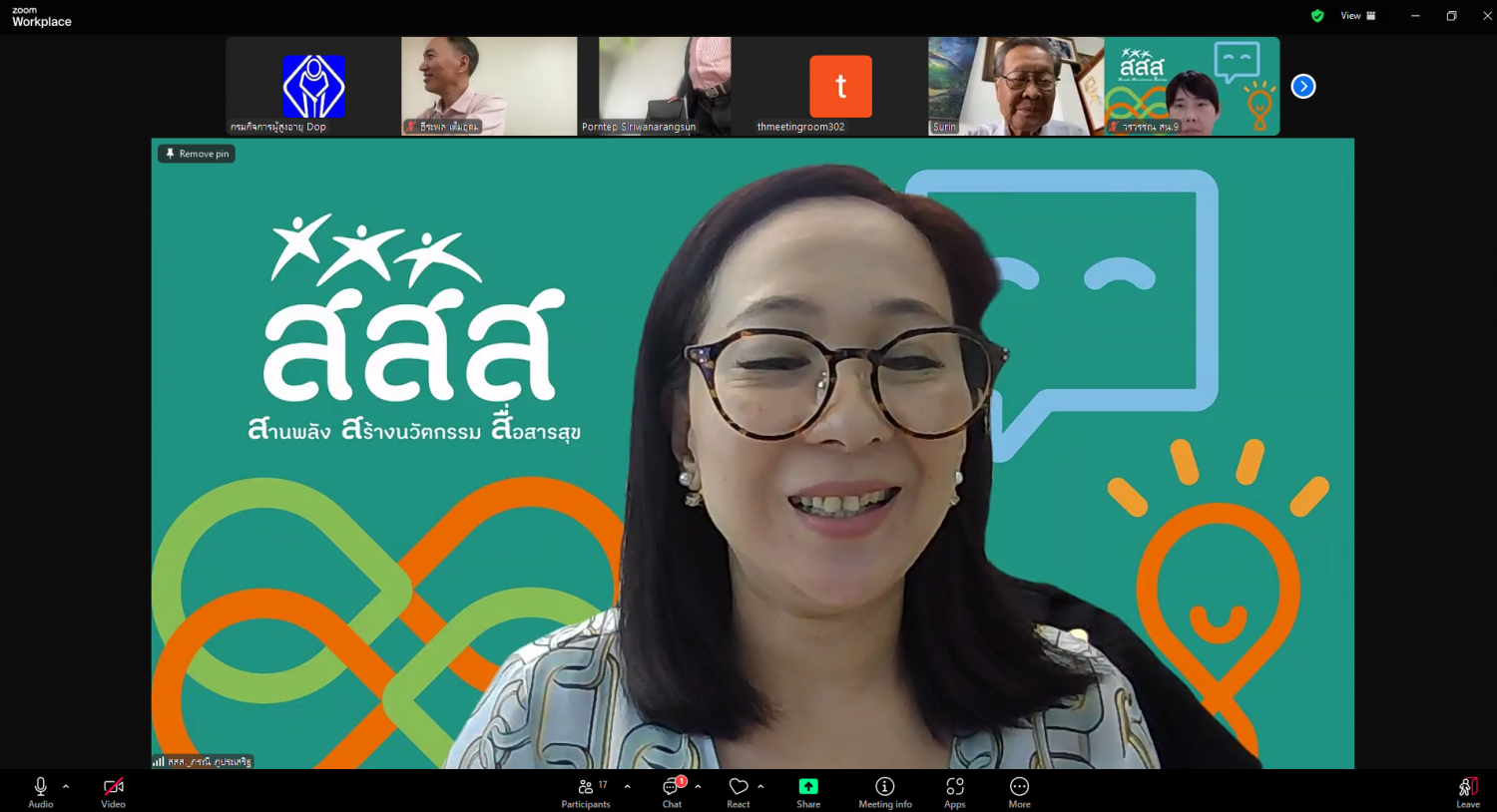1497x812 pixels.
Task: Open the Participants panel
Action: click(586, 792)
